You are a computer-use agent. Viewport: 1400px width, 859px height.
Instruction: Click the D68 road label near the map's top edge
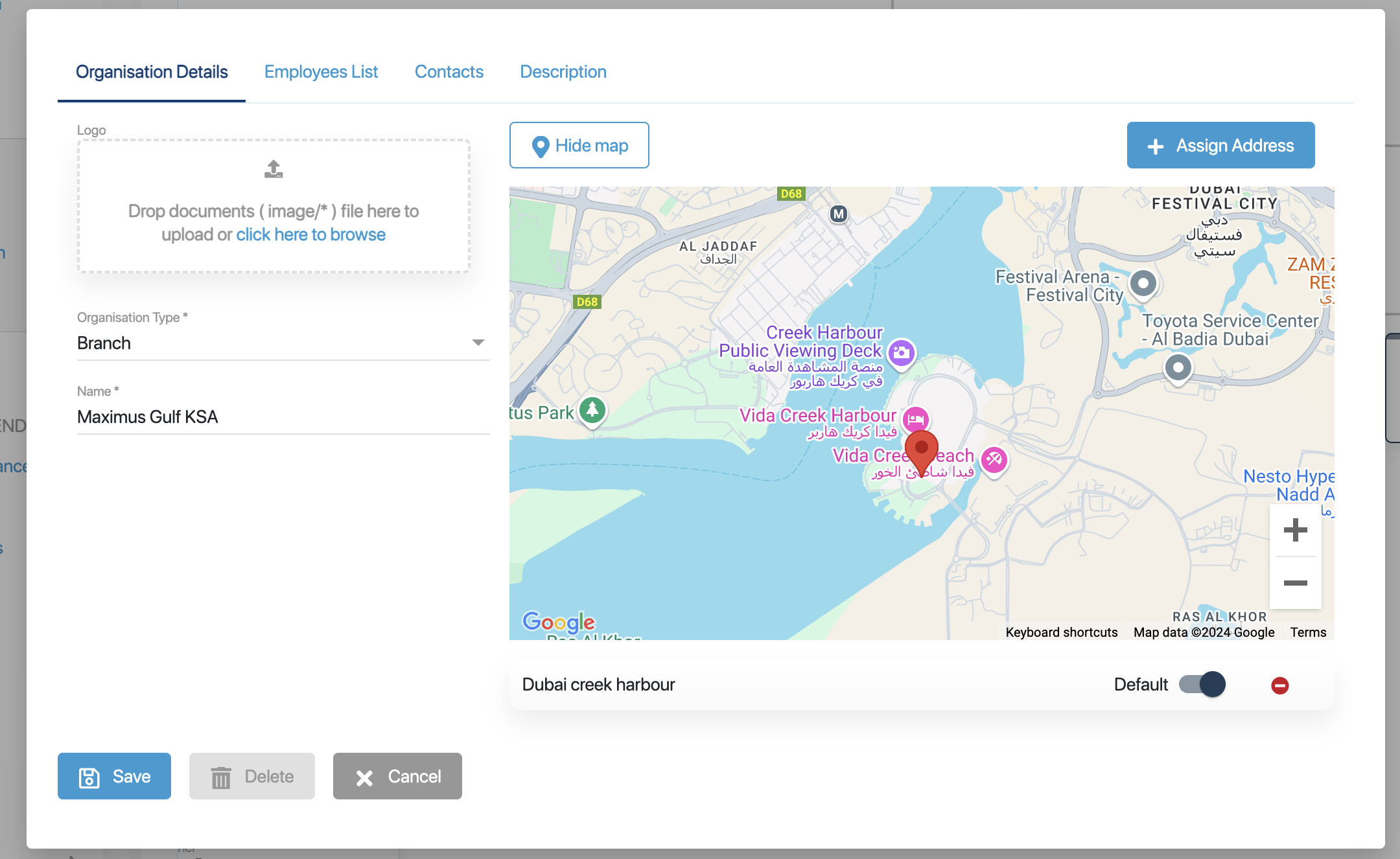[791, 194]
